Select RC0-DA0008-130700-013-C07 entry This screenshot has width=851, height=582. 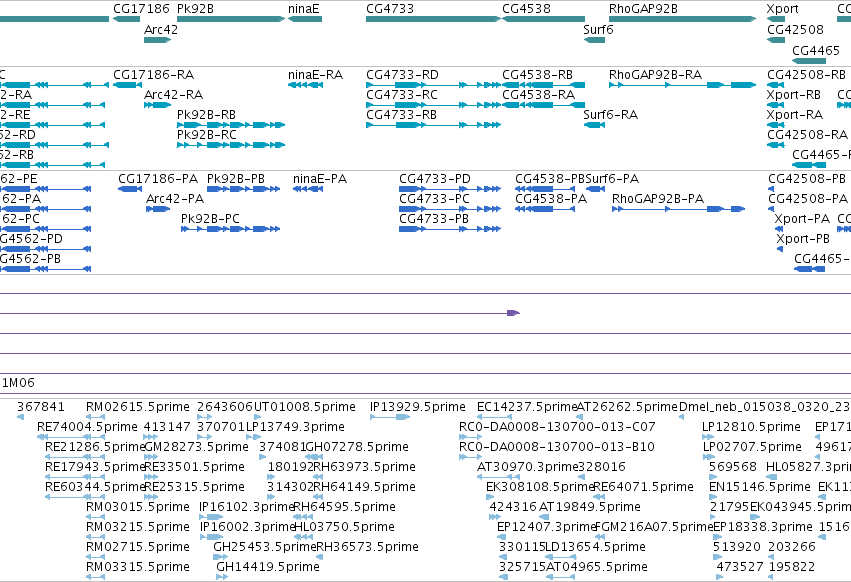click(x=557, y=427)
